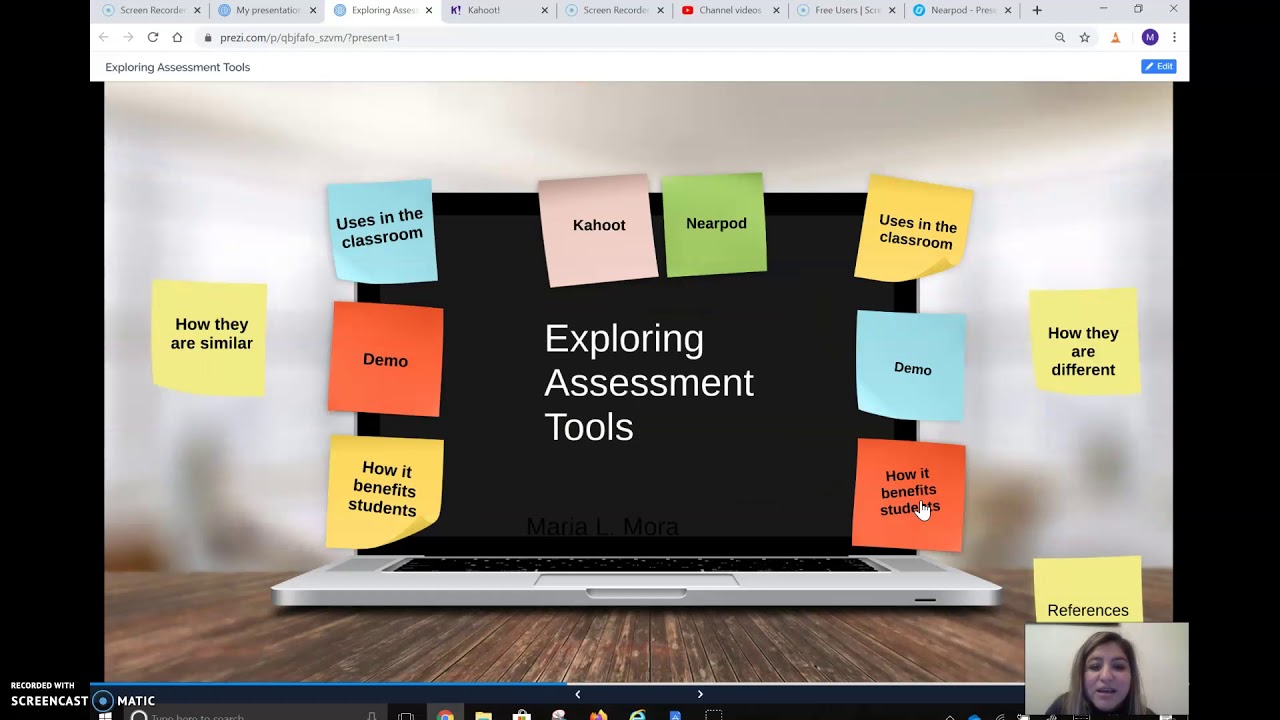Go back using browser back arrow
1280x720 pixels.
tap(103, 37)
